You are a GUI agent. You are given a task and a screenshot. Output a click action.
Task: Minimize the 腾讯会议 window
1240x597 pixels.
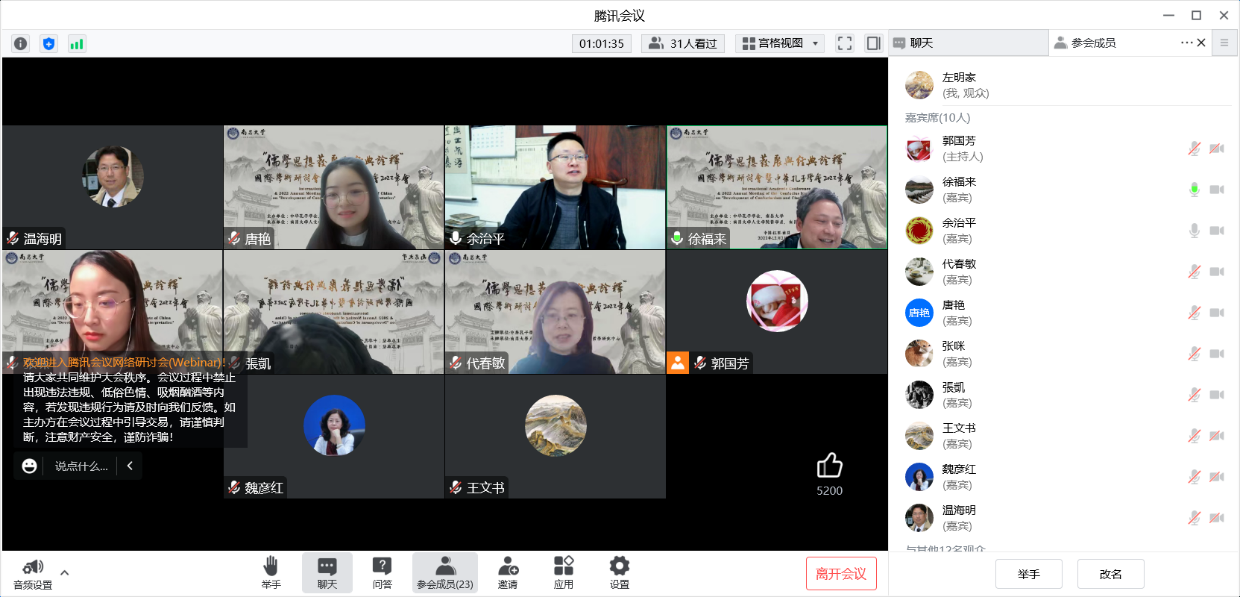click(x=1168, y=15)
